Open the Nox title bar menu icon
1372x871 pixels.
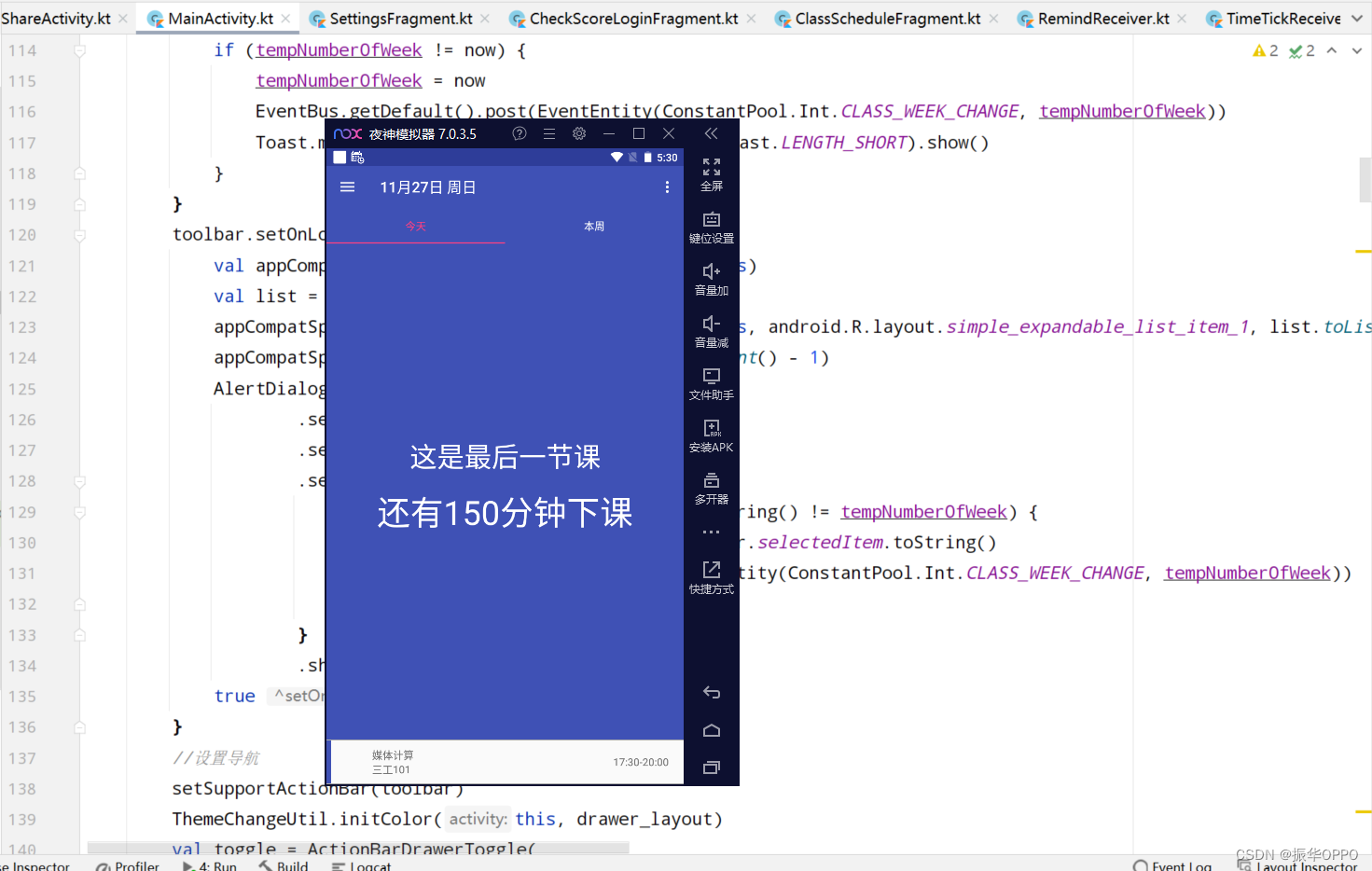pos(549,133)
